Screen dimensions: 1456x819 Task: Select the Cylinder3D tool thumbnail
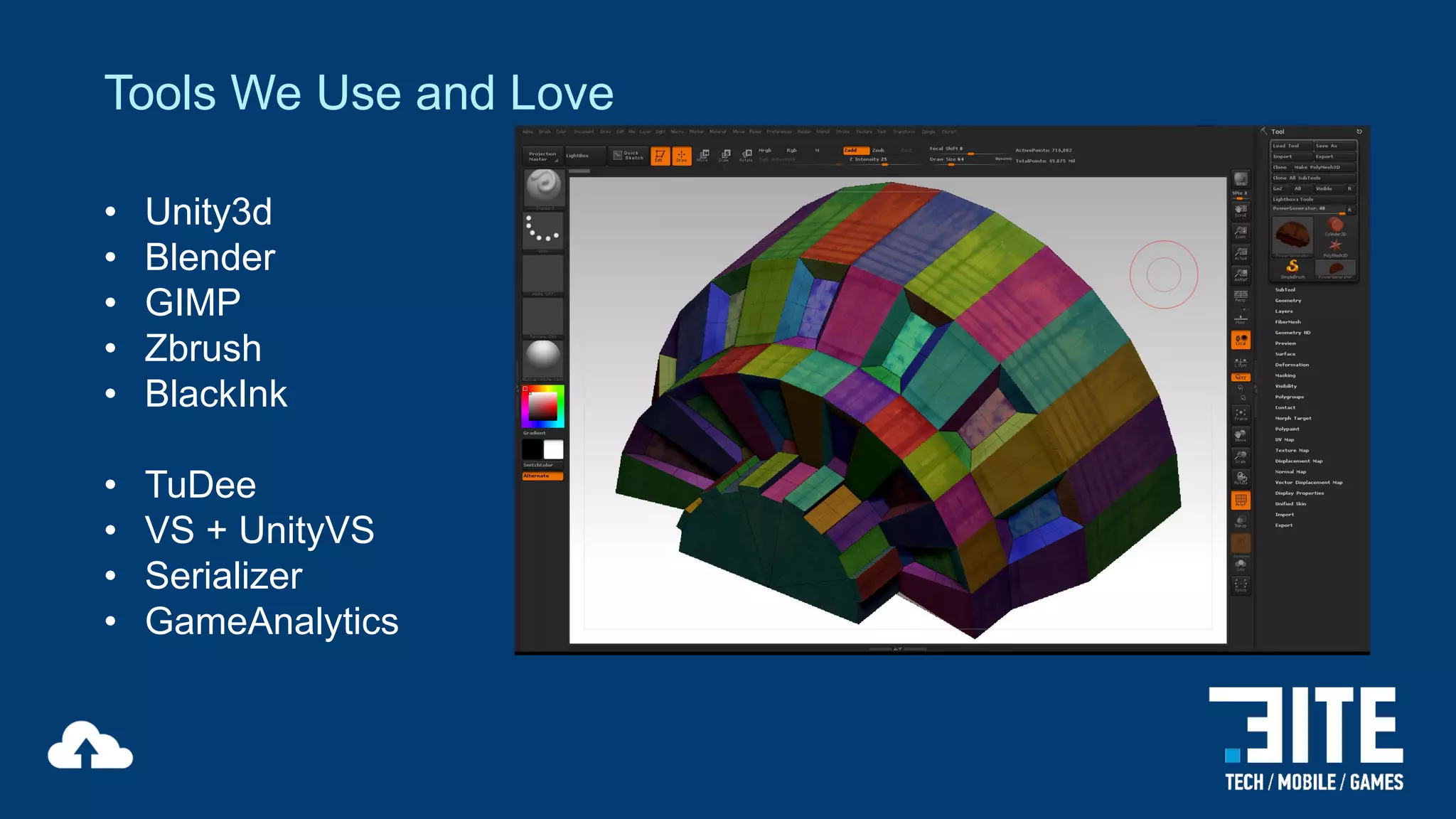point(1335,227)
